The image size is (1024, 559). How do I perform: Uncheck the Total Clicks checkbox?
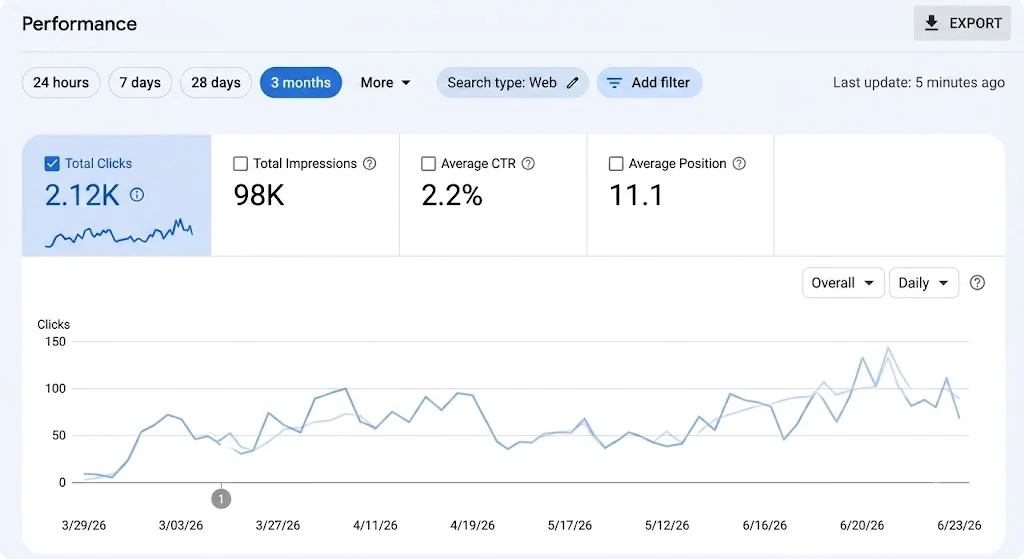(52, 163)
